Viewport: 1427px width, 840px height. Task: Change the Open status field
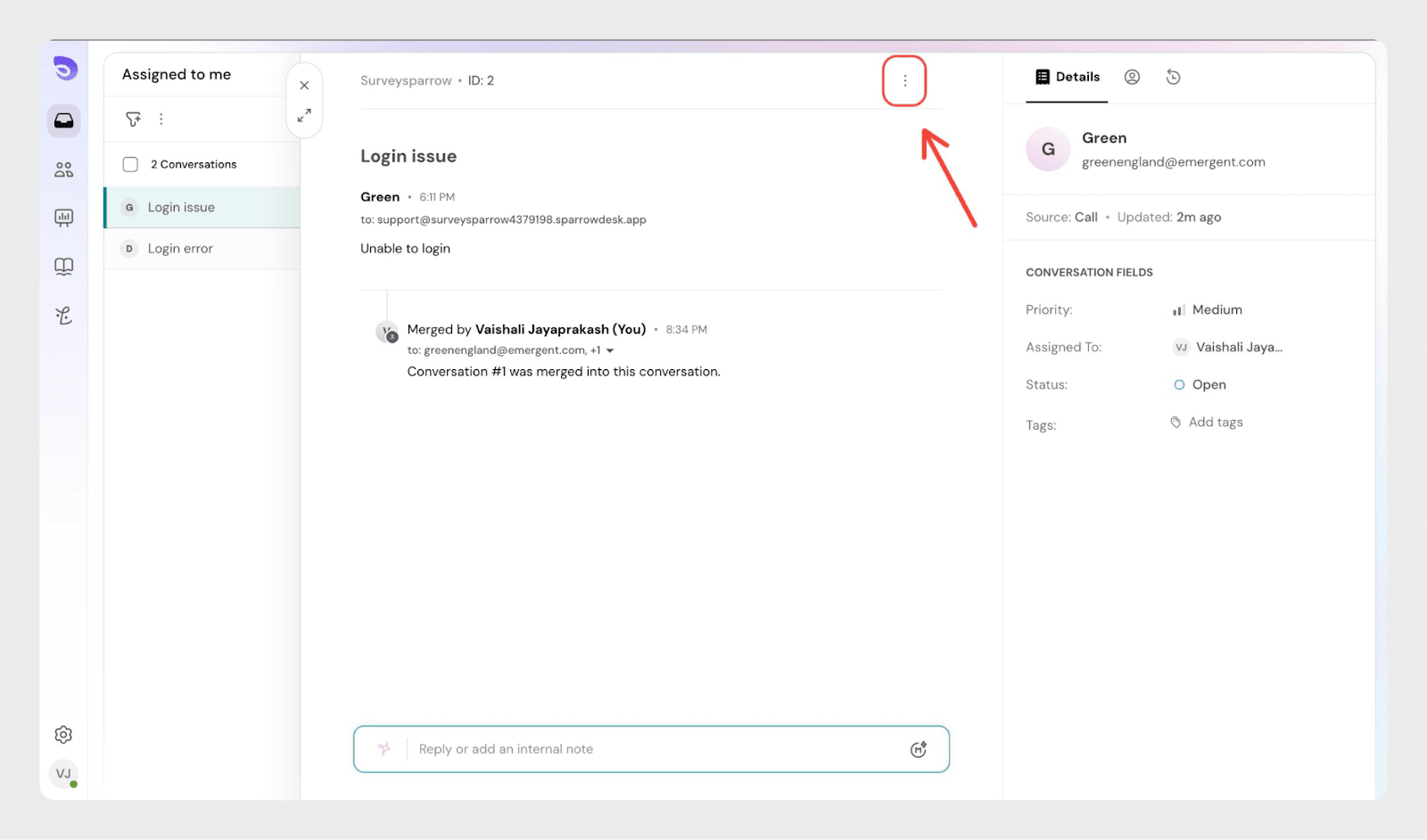tap(1208, 385)
